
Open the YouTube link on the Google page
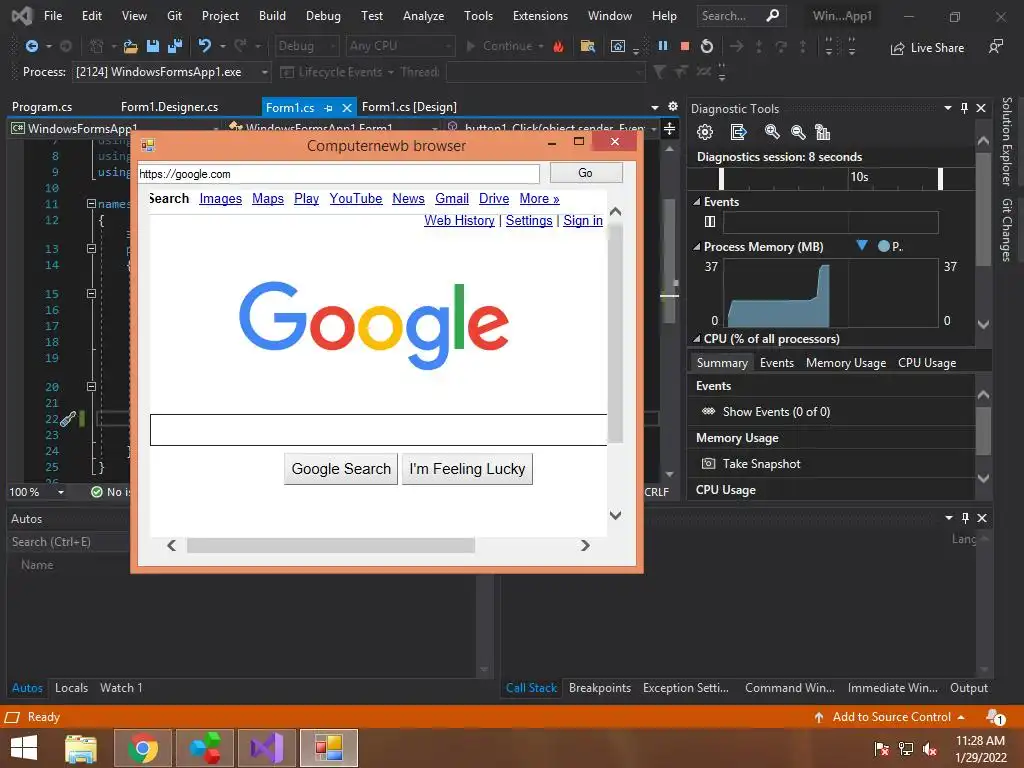tap(355, 199)
